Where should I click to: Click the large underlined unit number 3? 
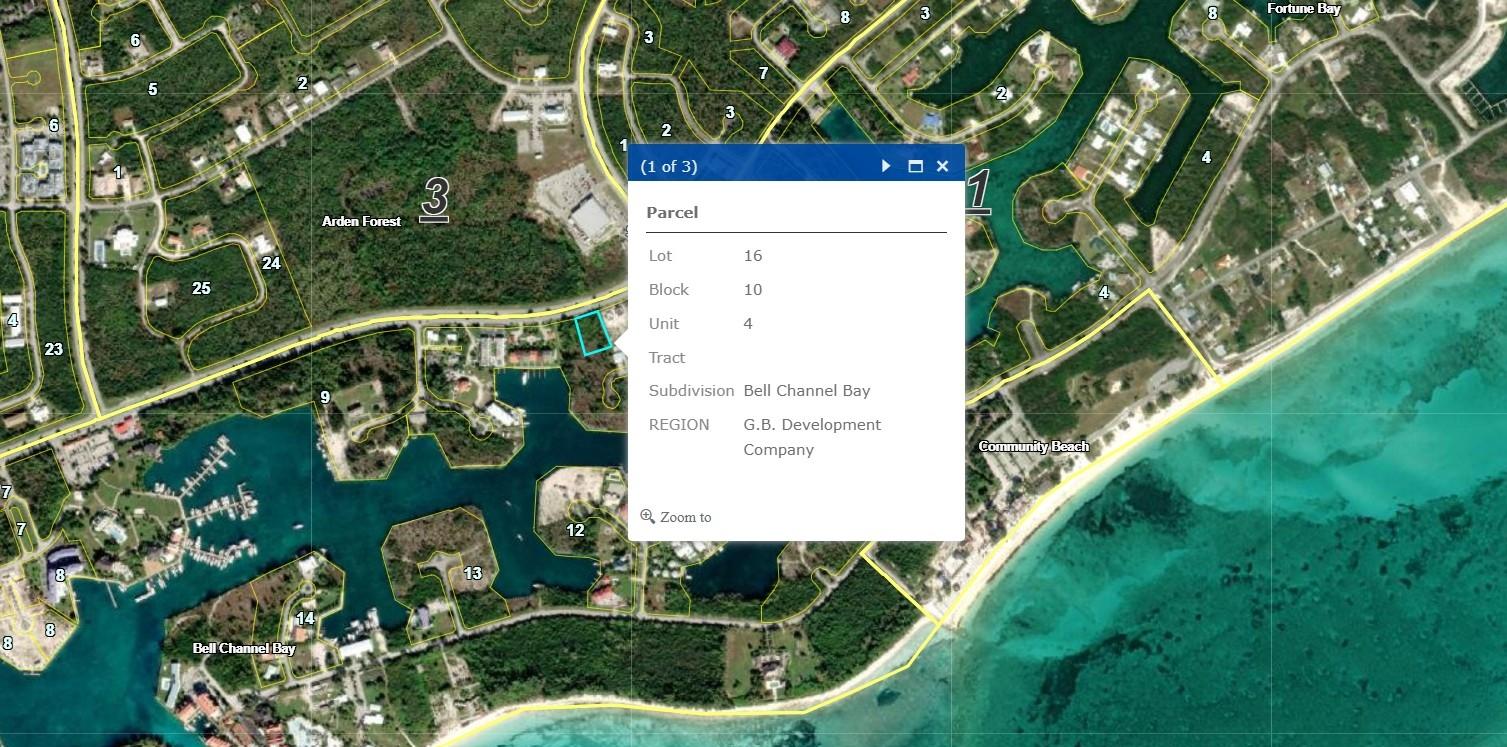(434, 198)
